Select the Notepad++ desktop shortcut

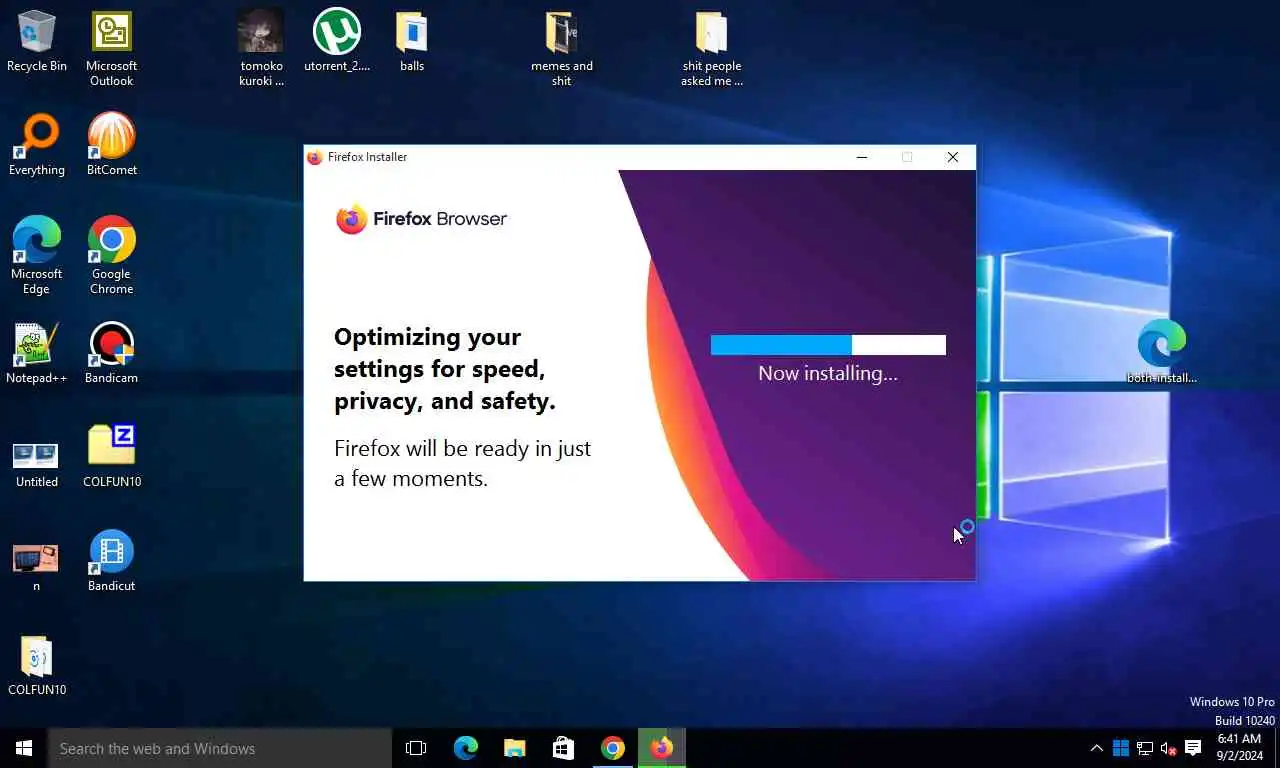click(37, 354)
